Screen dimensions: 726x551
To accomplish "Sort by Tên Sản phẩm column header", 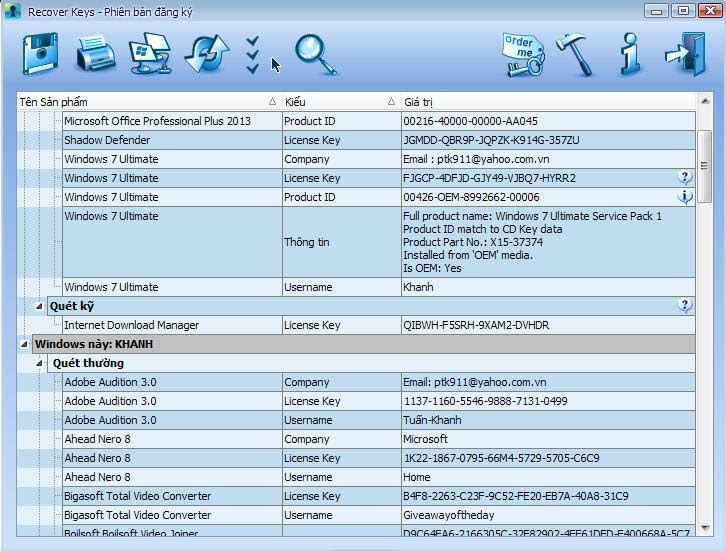I will 149,101.
